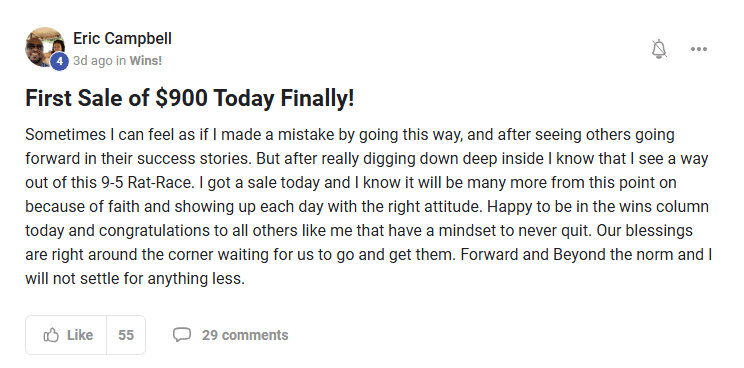Viewport: 744px width, 368px height.
Task: Open the Wins! category link
Action: point(146,61)
